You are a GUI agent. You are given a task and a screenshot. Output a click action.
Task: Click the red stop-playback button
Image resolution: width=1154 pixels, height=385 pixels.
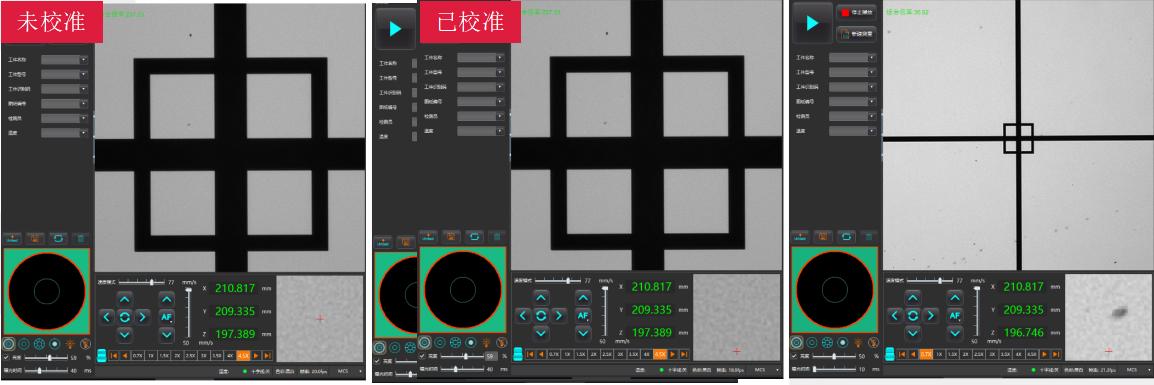(x=856, y=13)
